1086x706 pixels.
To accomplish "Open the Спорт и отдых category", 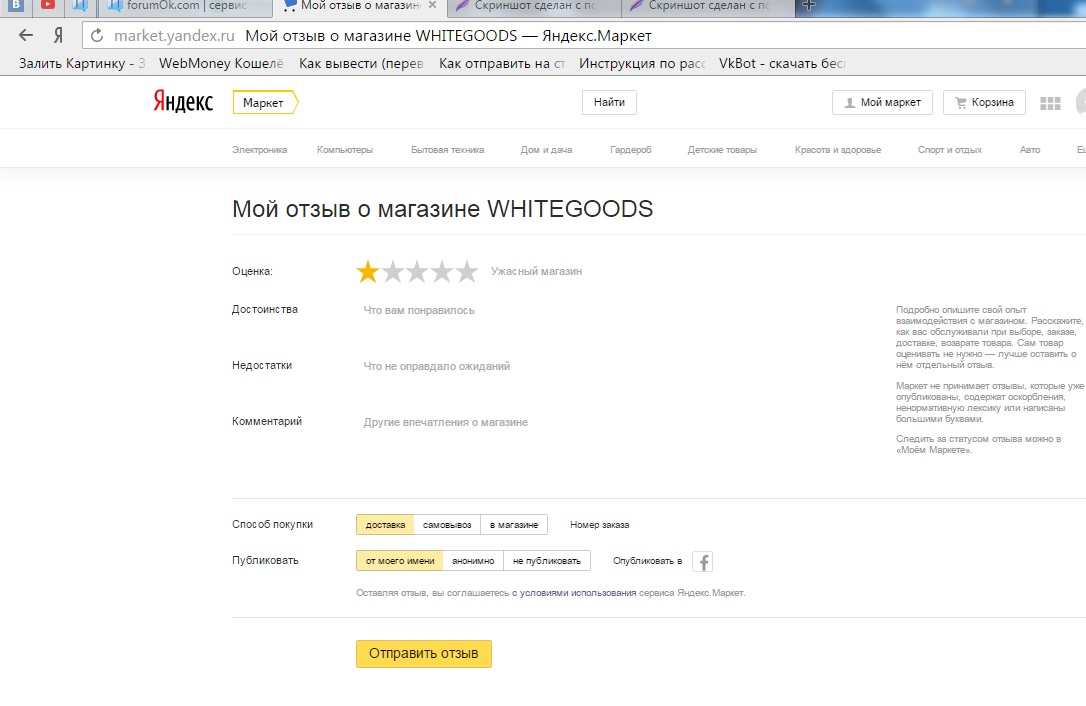I will pos(950,150).
